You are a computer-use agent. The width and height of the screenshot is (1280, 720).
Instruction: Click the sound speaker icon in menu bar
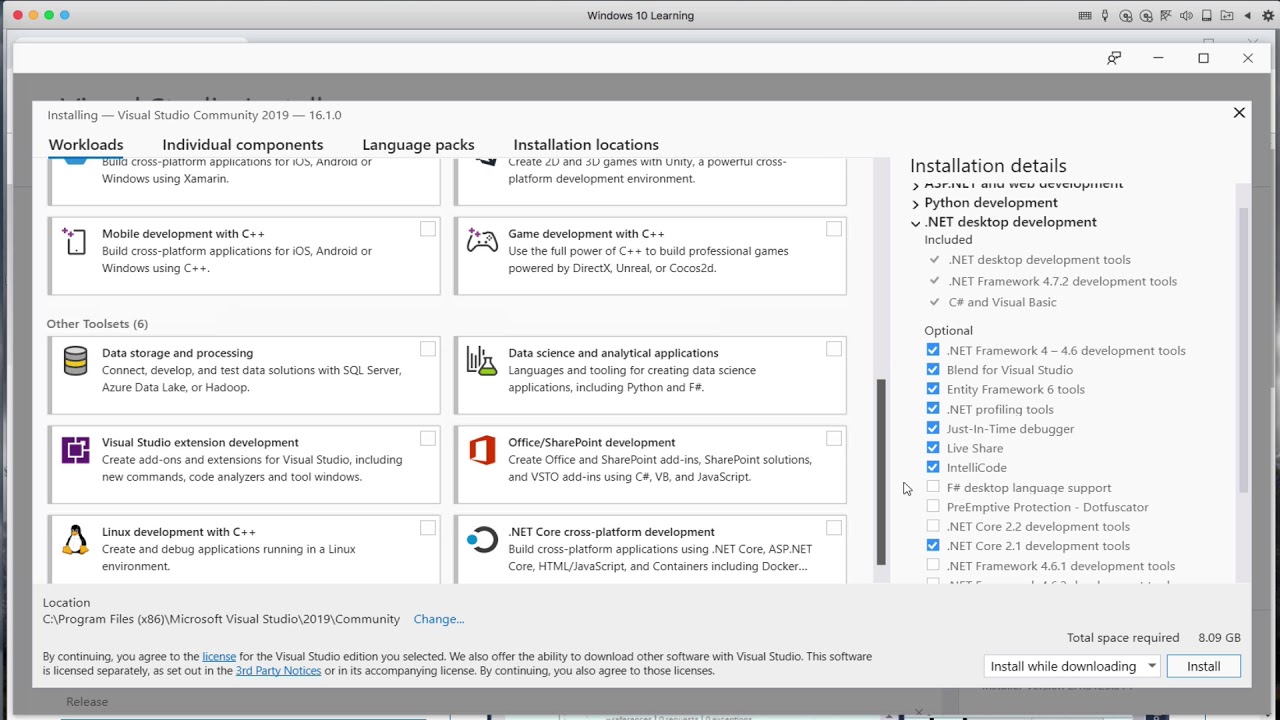(x=1186, y=15)
